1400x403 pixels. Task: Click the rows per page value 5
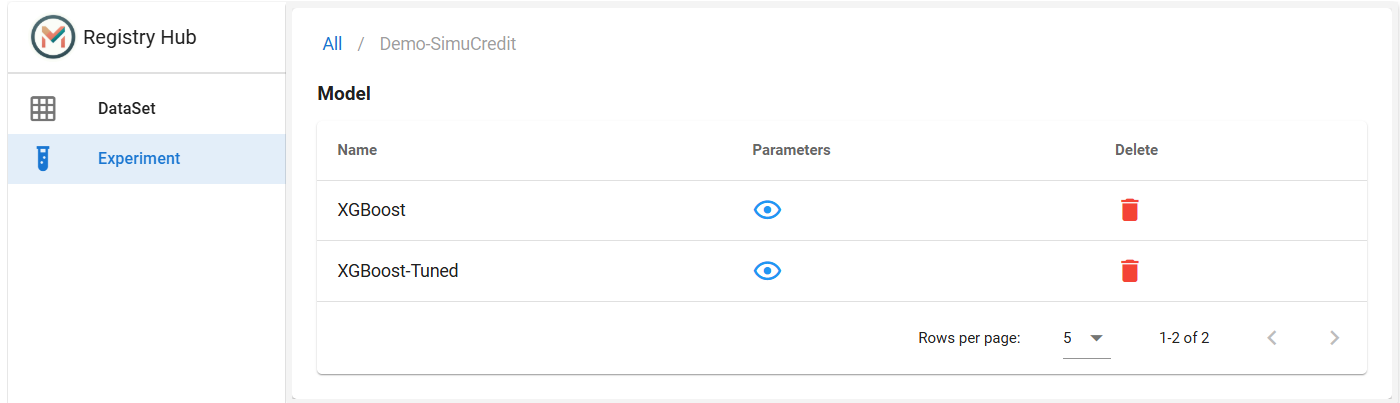pos(1068,338)
